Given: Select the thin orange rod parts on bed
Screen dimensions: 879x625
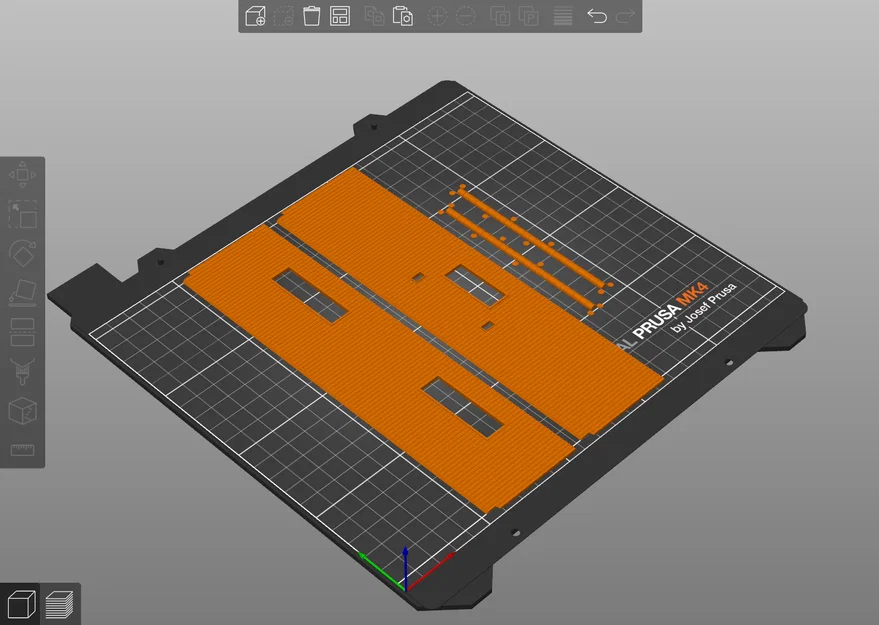Looking at the screenshot, I should click(x=527, y=247).
